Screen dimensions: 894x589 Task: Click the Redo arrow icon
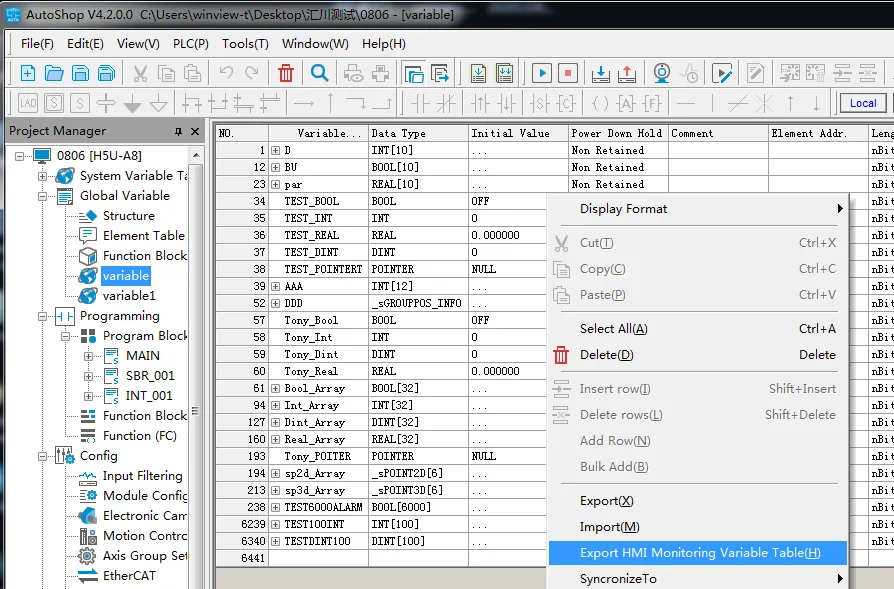pos(251,72)
